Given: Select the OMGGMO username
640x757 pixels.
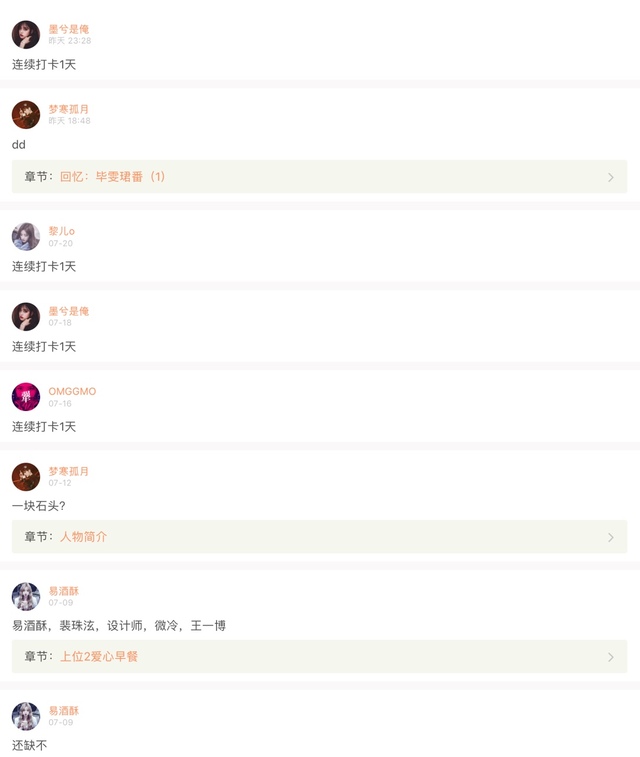Looking at the screenshot, I should (72, 391).
